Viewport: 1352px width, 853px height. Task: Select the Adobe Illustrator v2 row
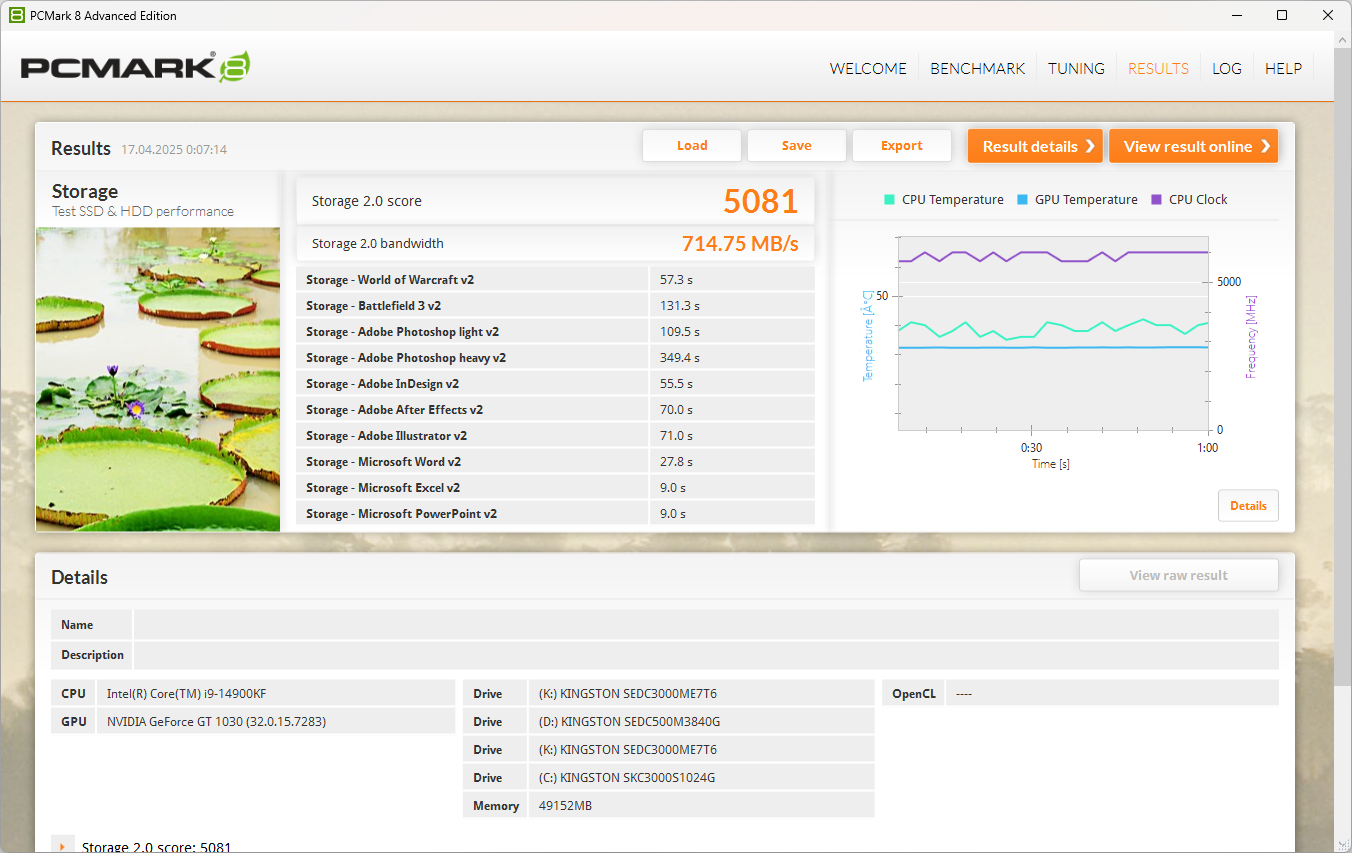click(555, 436)
